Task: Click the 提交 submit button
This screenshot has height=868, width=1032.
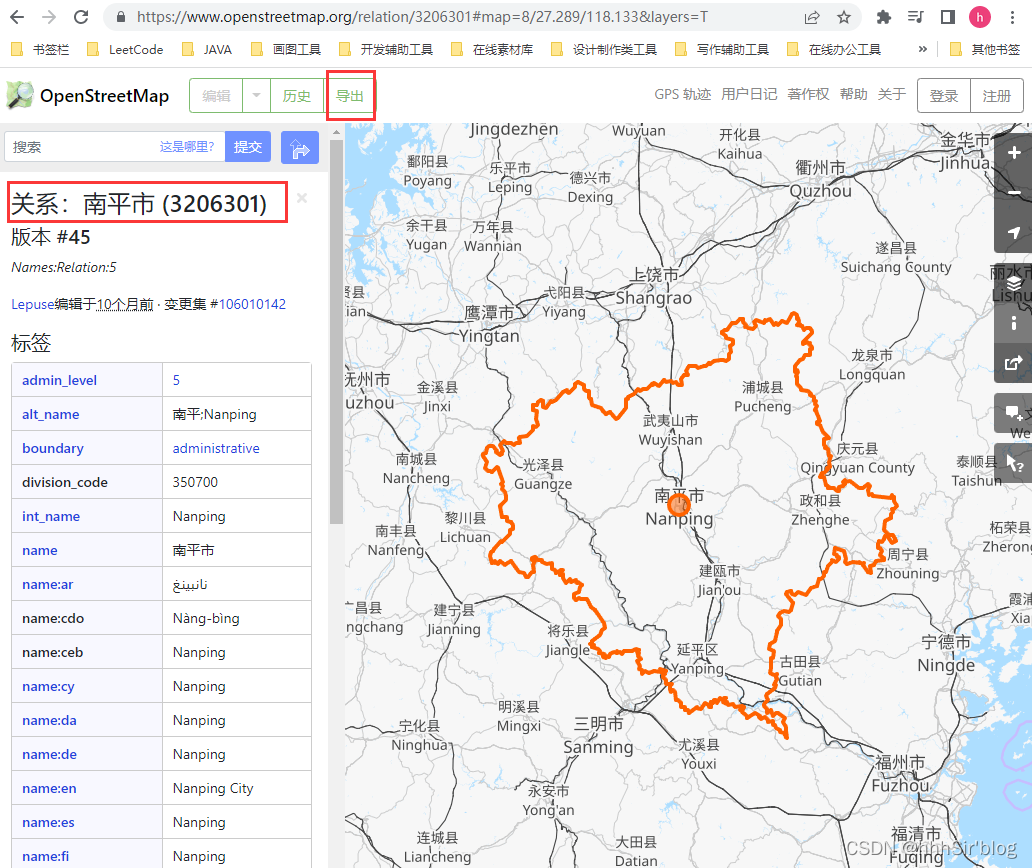Action: tap(248, 147)
